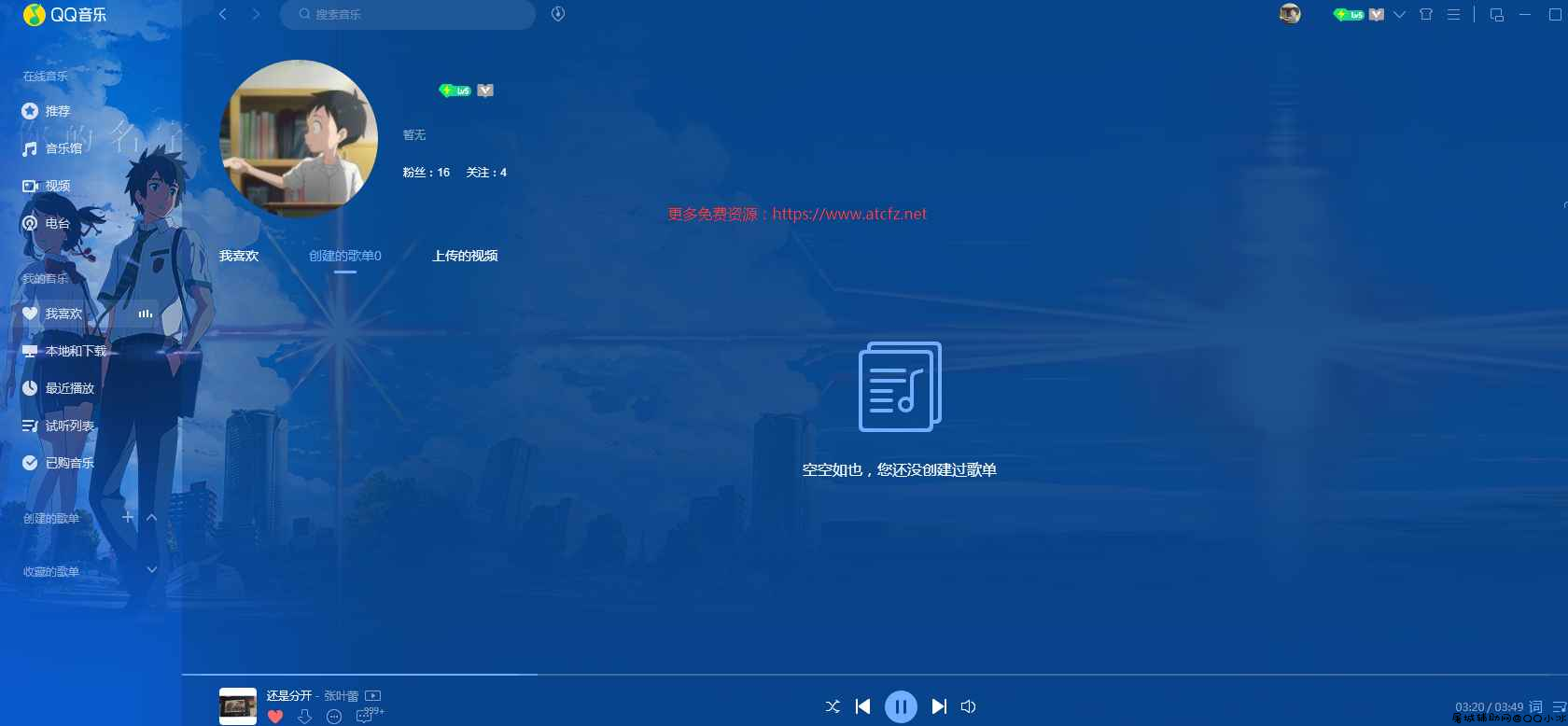Click the V membership badge in the title bar
Screen dimensions: 1568x726
tap(1377, 14)
